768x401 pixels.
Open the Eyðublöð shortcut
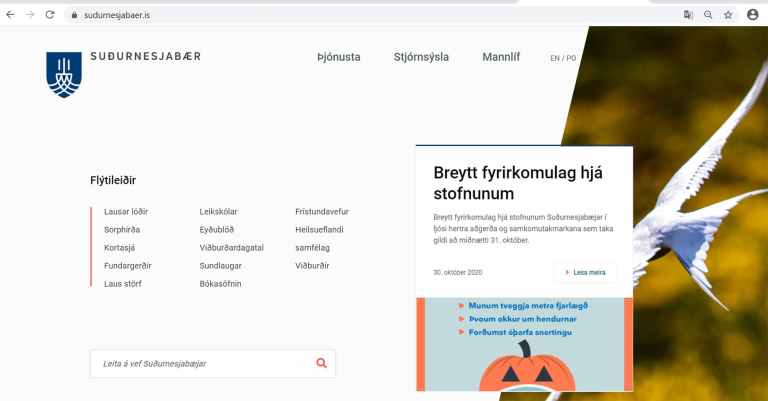point(216,230)
